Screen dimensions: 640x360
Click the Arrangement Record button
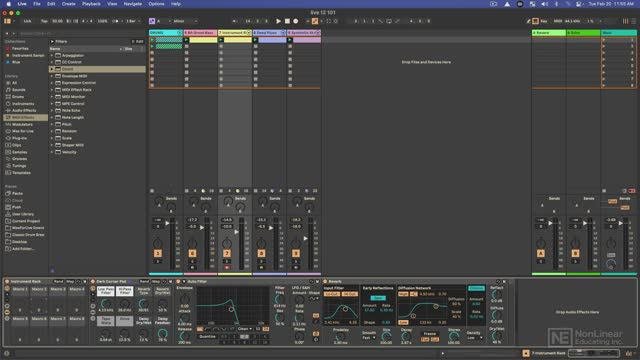click(296, 21)
